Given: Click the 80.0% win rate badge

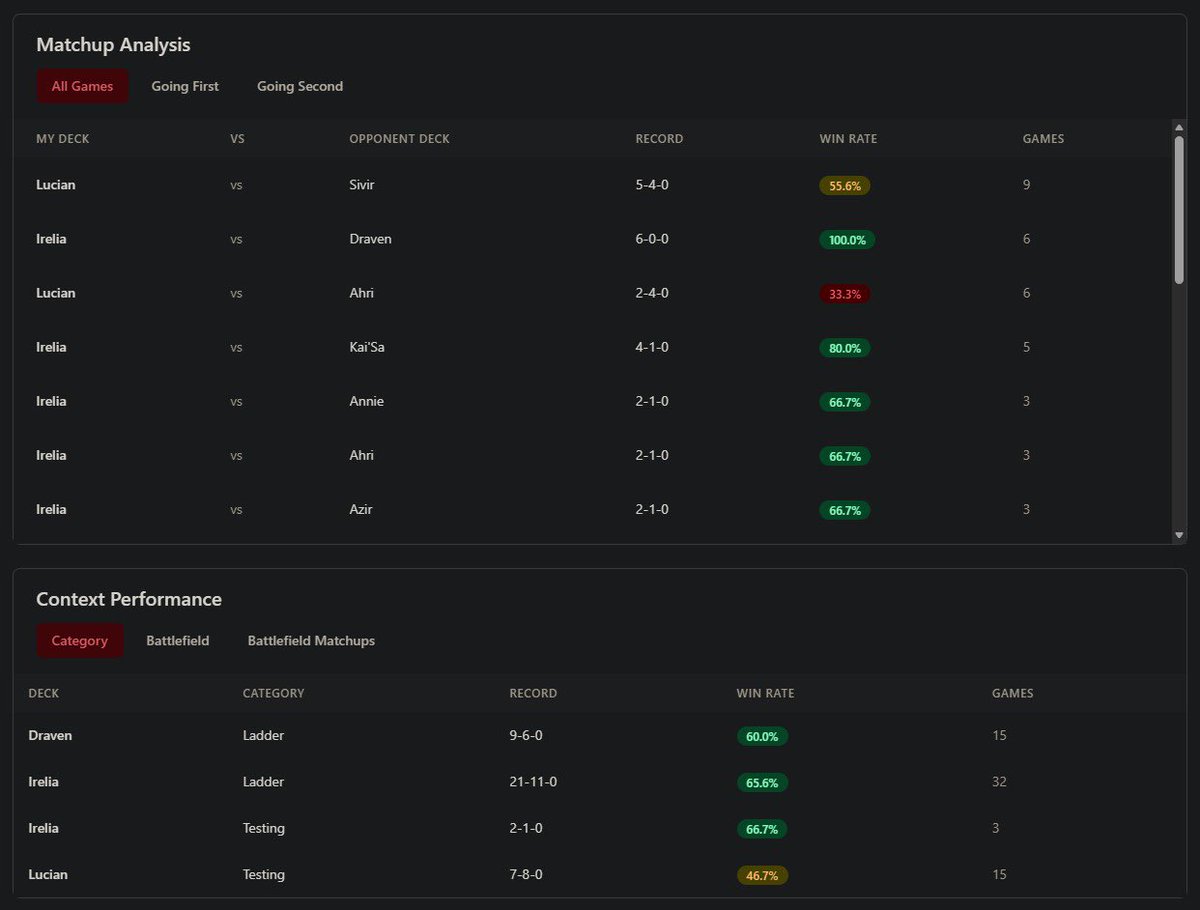Looking at the screenshot, I should click(845, 348).
